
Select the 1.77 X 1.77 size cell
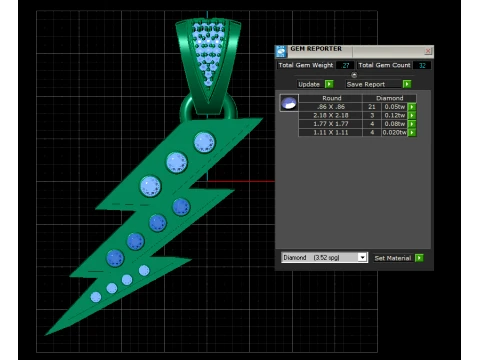click(x=331, y=124)
